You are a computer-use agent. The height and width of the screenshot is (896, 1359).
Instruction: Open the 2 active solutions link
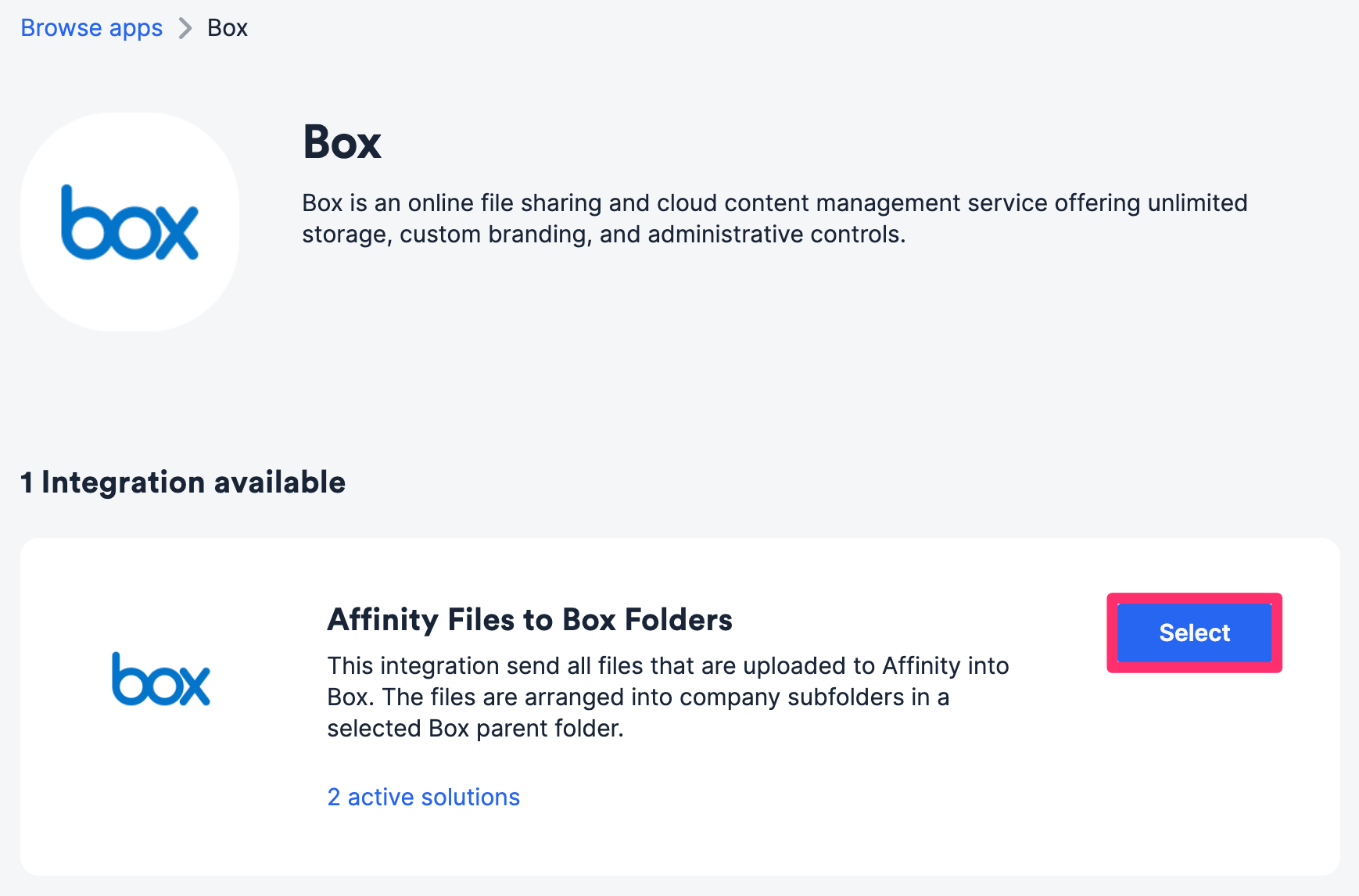coord(422,797)
